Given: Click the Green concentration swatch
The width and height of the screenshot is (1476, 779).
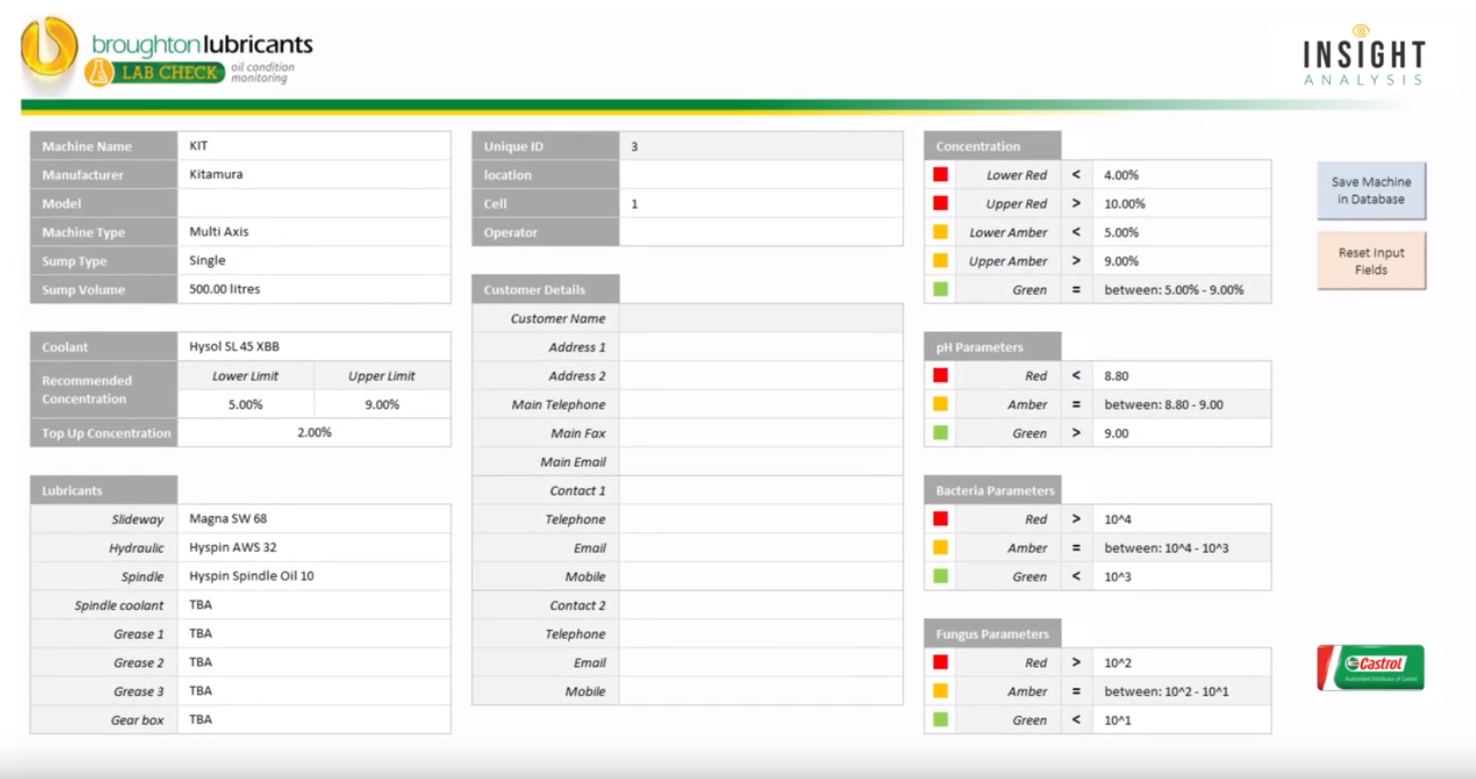Looking at the screenshot, I should click(940, 290).
